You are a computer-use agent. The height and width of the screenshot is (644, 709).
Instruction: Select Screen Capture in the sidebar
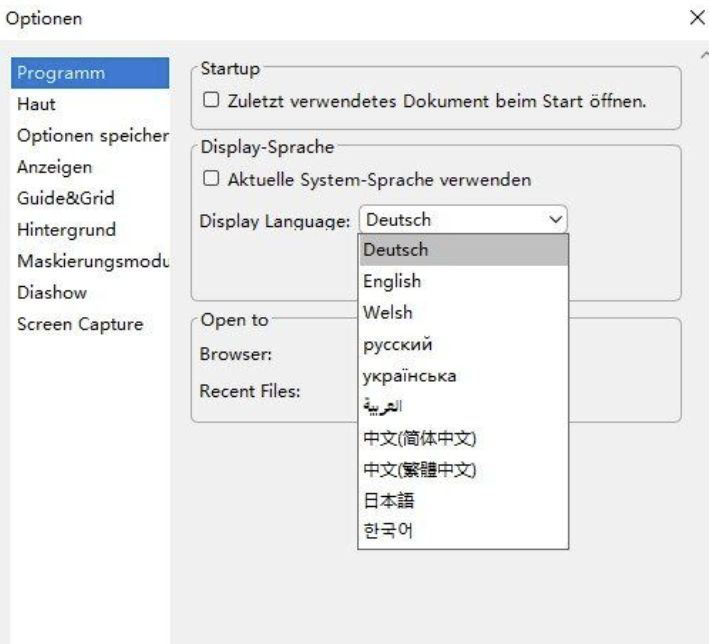90,324
